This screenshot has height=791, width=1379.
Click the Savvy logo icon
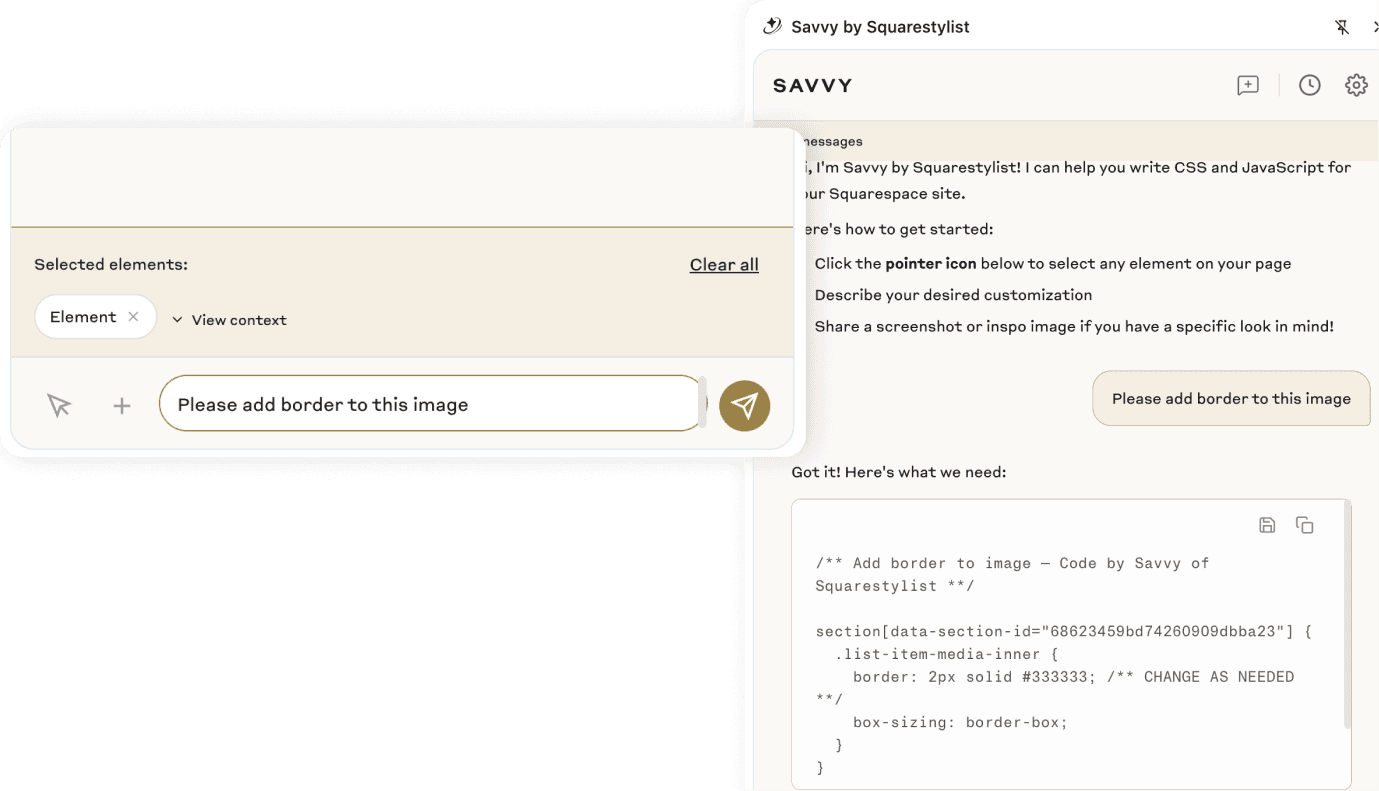(x=772, y=25)
